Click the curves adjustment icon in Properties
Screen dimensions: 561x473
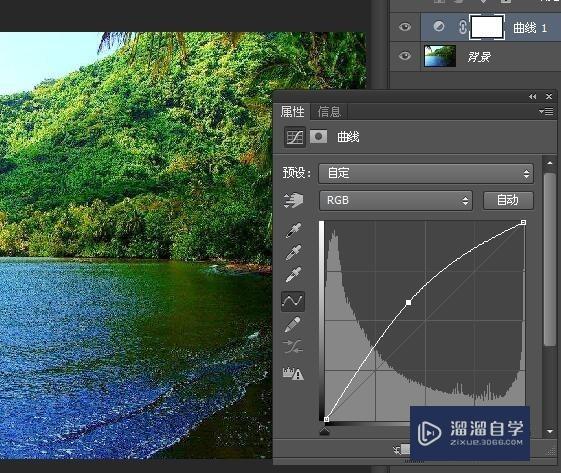tap(294, 137)
